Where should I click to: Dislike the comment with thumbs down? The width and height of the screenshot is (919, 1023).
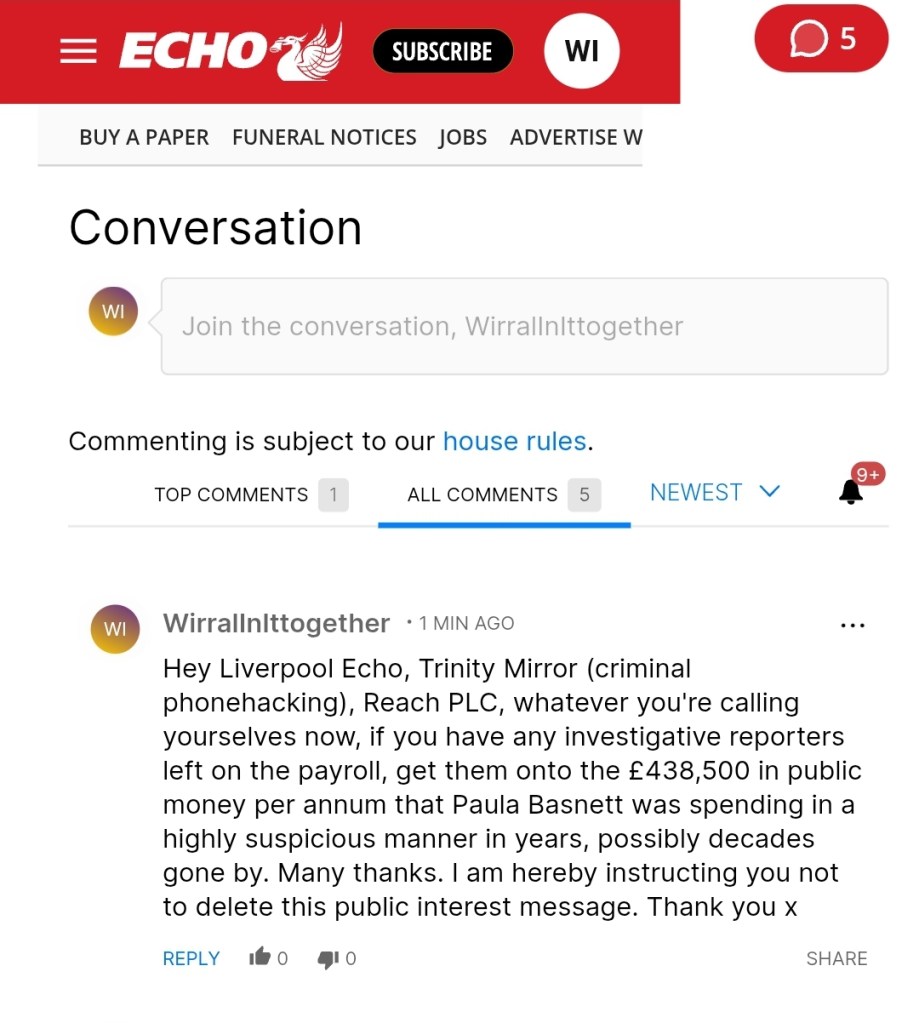328,958
